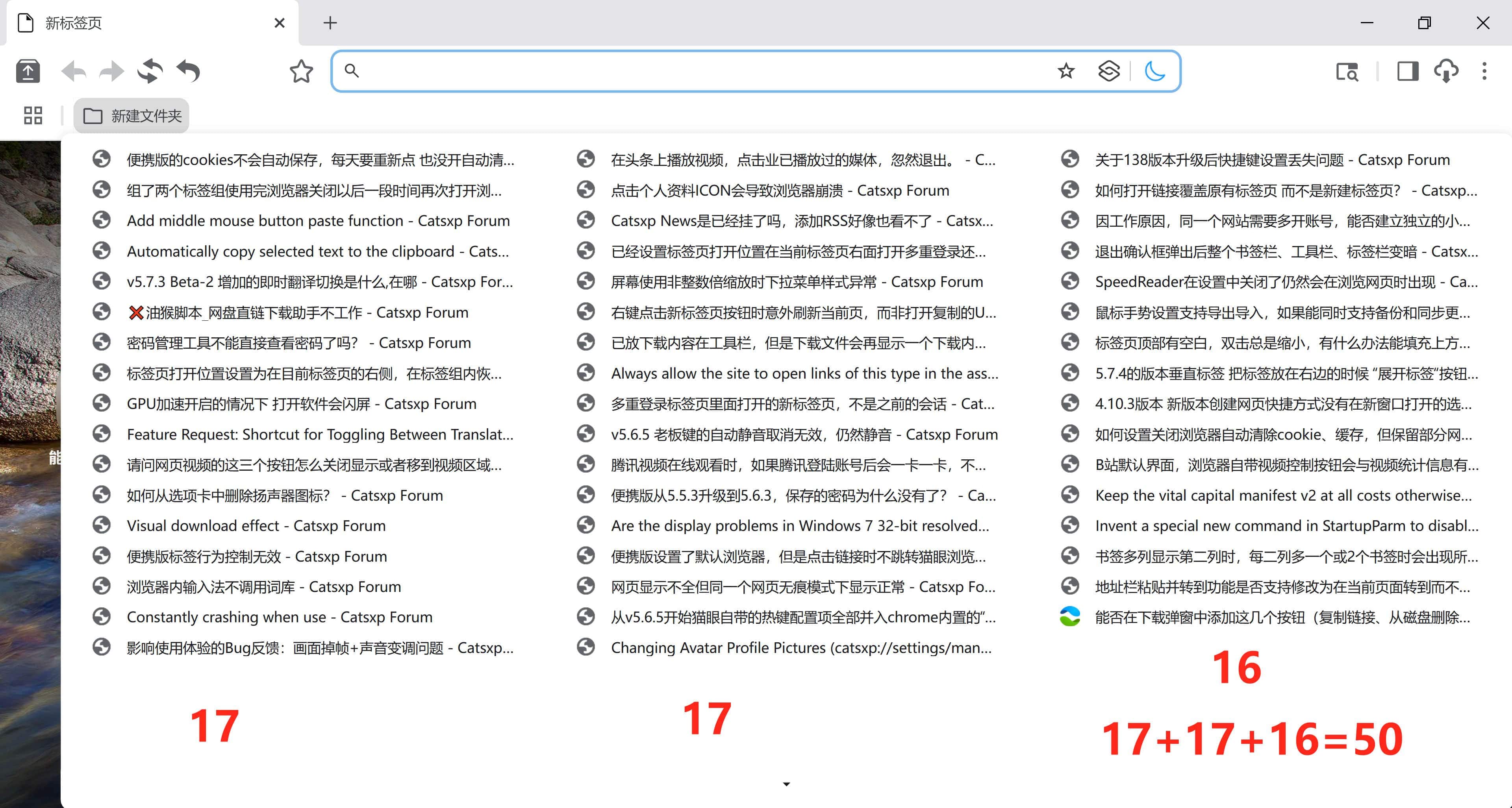1512x808 pixels.
Task: Open the three-dot browser menu
Action: pyautogui.click(x=1484, y=71)
